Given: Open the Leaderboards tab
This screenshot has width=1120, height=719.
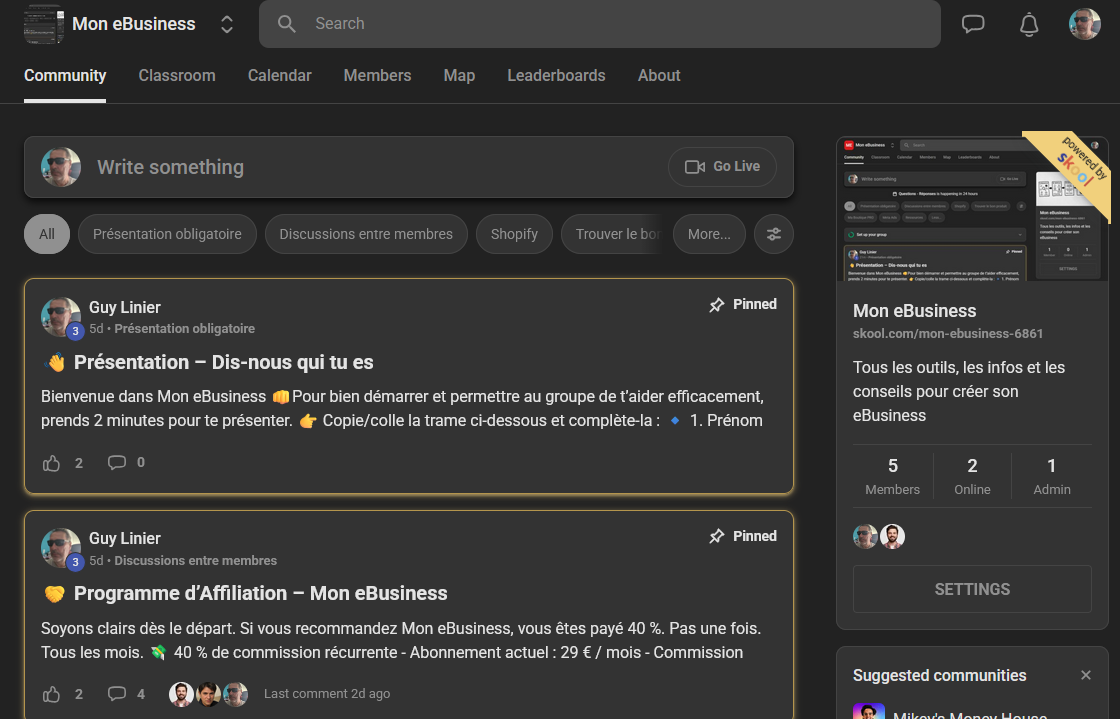Looking at the screenshot, I should pyautogui.click(x=556, y=76).
